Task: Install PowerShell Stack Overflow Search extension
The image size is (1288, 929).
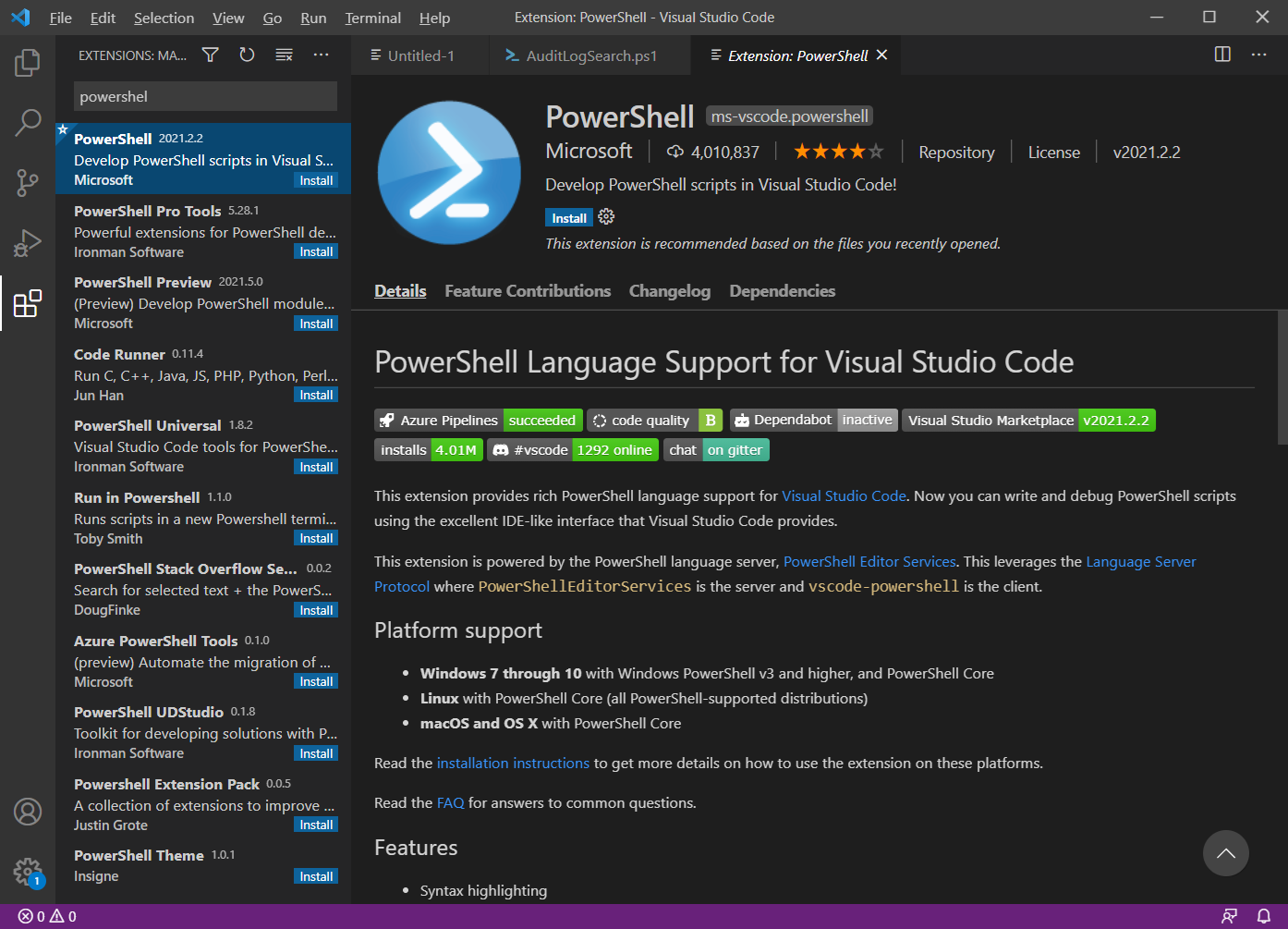Action: pos(316,610)
